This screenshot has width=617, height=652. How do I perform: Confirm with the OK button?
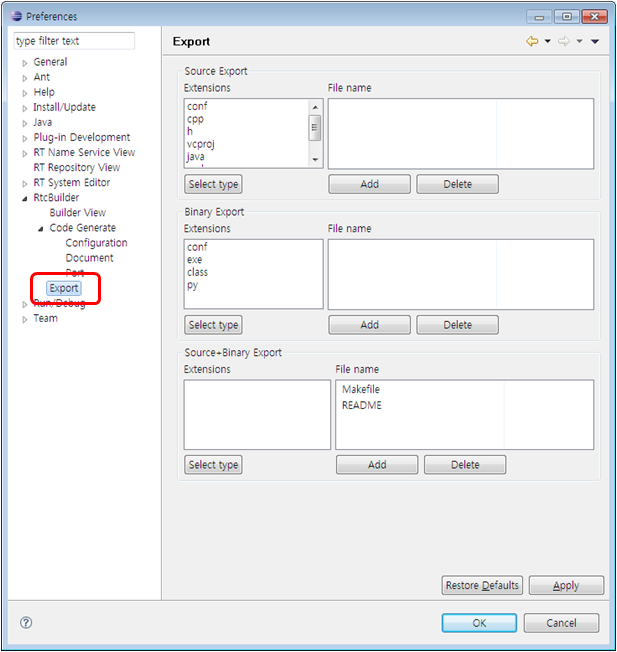(x=479, y=622)
